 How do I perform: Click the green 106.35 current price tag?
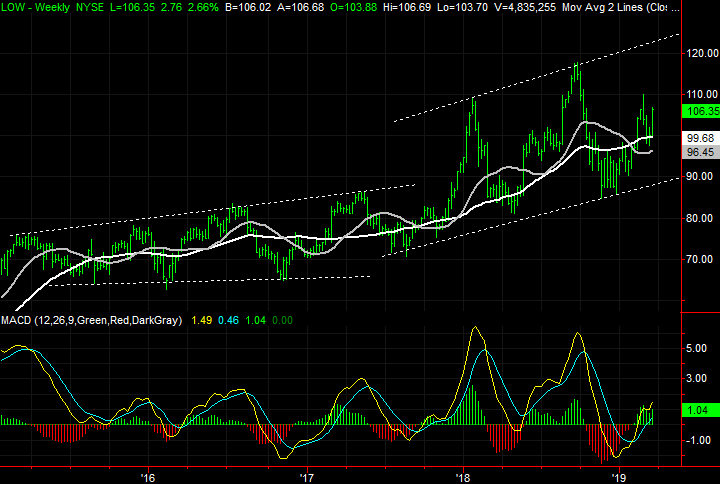(x=700, y=111)
